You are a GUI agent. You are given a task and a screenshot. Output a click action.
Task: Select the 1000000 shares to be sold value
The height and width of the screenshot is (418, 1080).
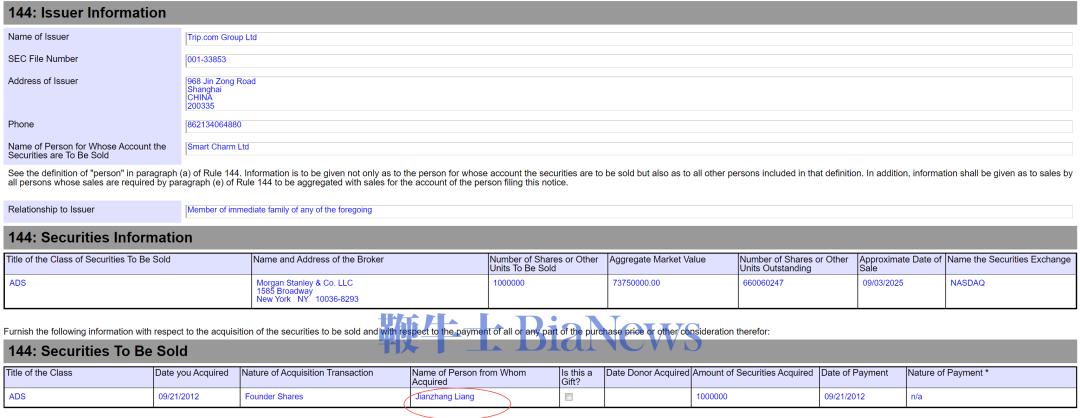(x=509, y=283)
